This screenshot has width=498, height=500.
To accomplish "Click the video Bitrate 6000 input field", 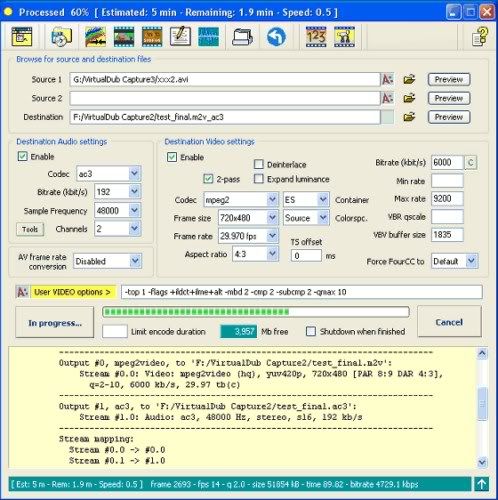I will point(447,162).
